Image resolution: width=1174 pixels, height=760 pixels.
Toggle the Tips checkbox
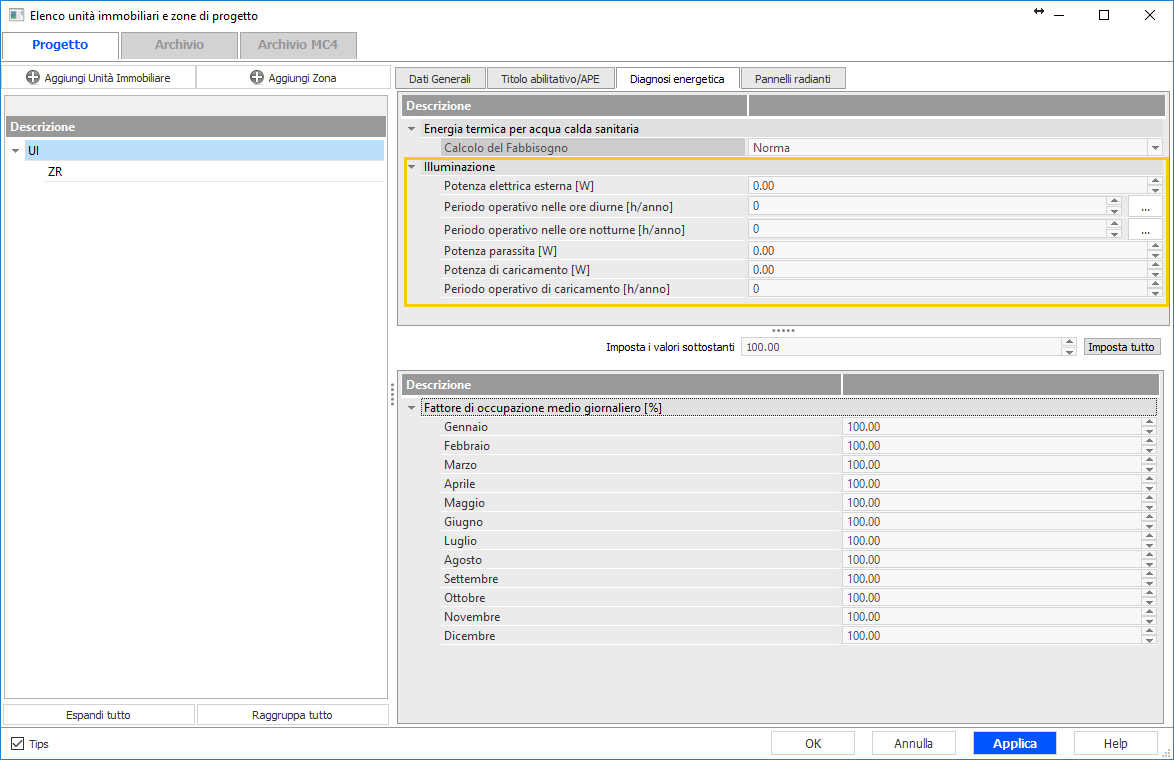tap(17, 744)
